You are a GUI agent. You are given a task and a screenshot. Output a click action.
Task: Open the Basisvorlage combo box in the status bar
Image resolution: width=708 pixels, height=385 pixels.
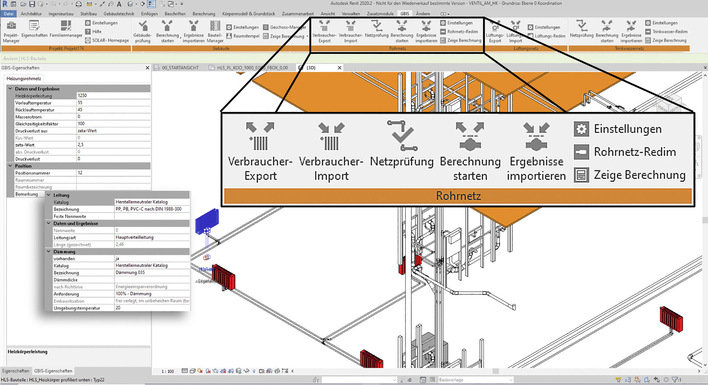click(x=475, y=380)
